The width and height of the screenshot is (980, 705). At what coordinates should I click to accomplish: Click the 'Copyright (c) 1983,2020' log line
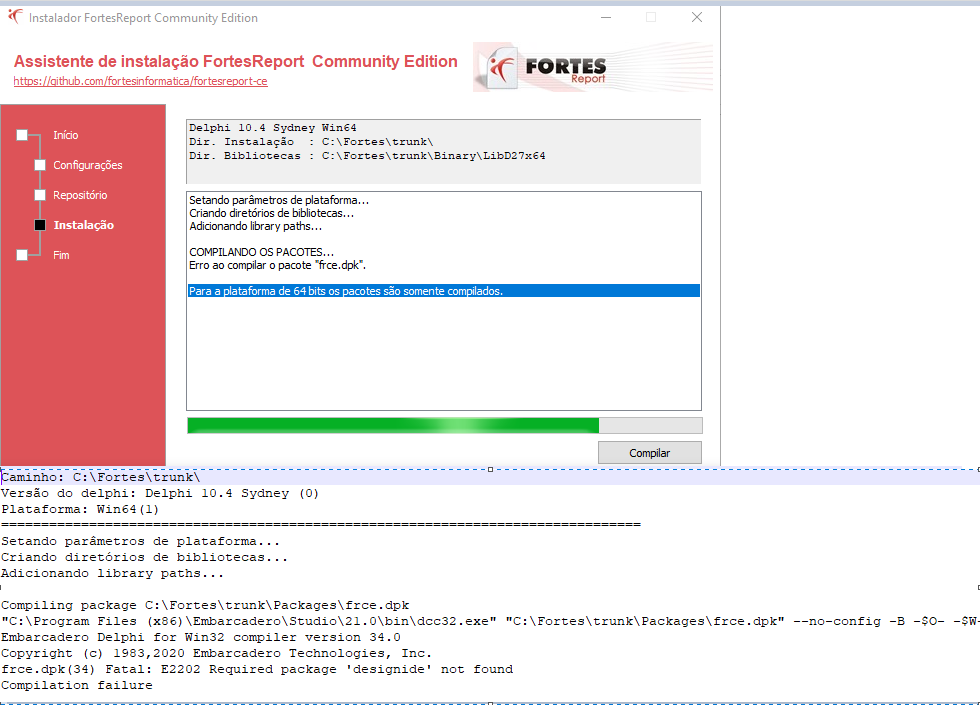coord(217,654)
